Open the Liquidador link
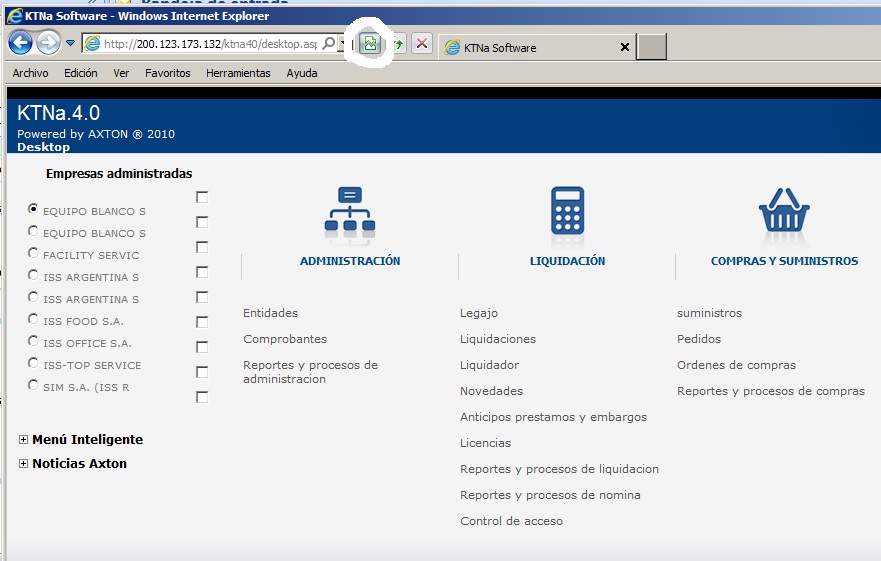The width and height of the screenshot is (881, 561). 489,365
